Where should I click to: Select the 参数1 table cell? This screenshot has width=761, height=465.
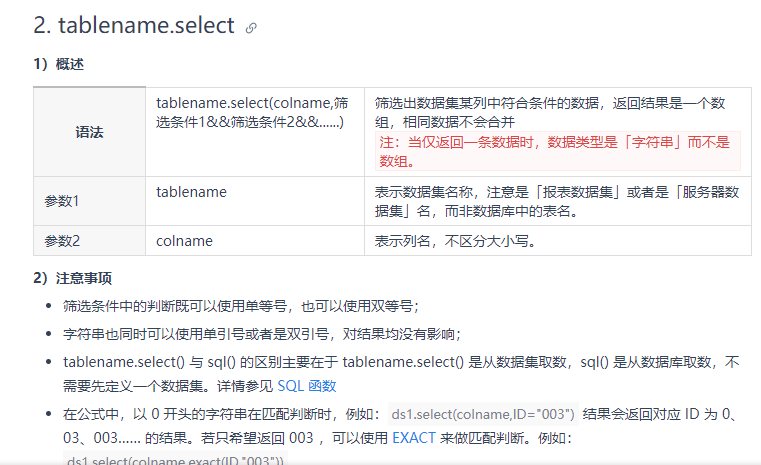point(62,201)
